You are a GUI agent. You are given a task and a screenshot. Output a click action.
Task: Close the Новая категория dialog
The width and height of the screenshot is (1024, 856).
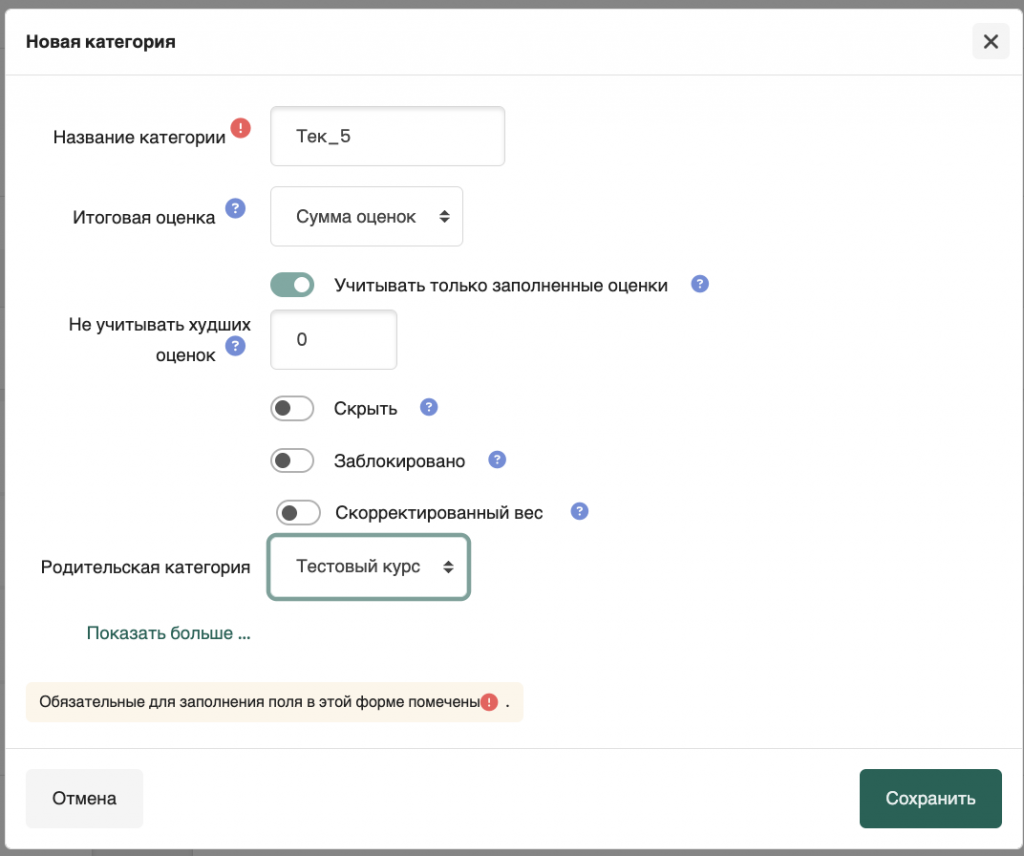coord(990,41)
